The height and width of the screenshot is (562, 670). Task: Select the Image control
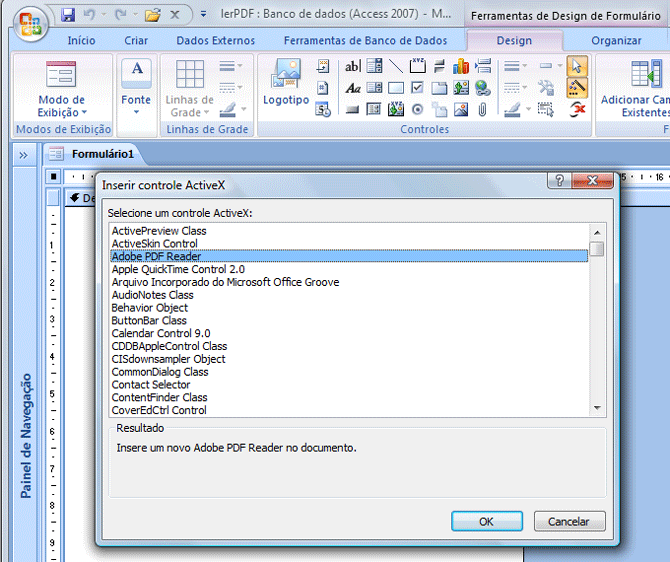click(x=461, y=110)
